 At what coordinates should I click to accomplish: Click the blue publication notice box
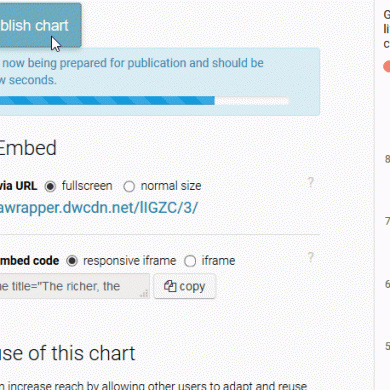[x=160, y=82]
